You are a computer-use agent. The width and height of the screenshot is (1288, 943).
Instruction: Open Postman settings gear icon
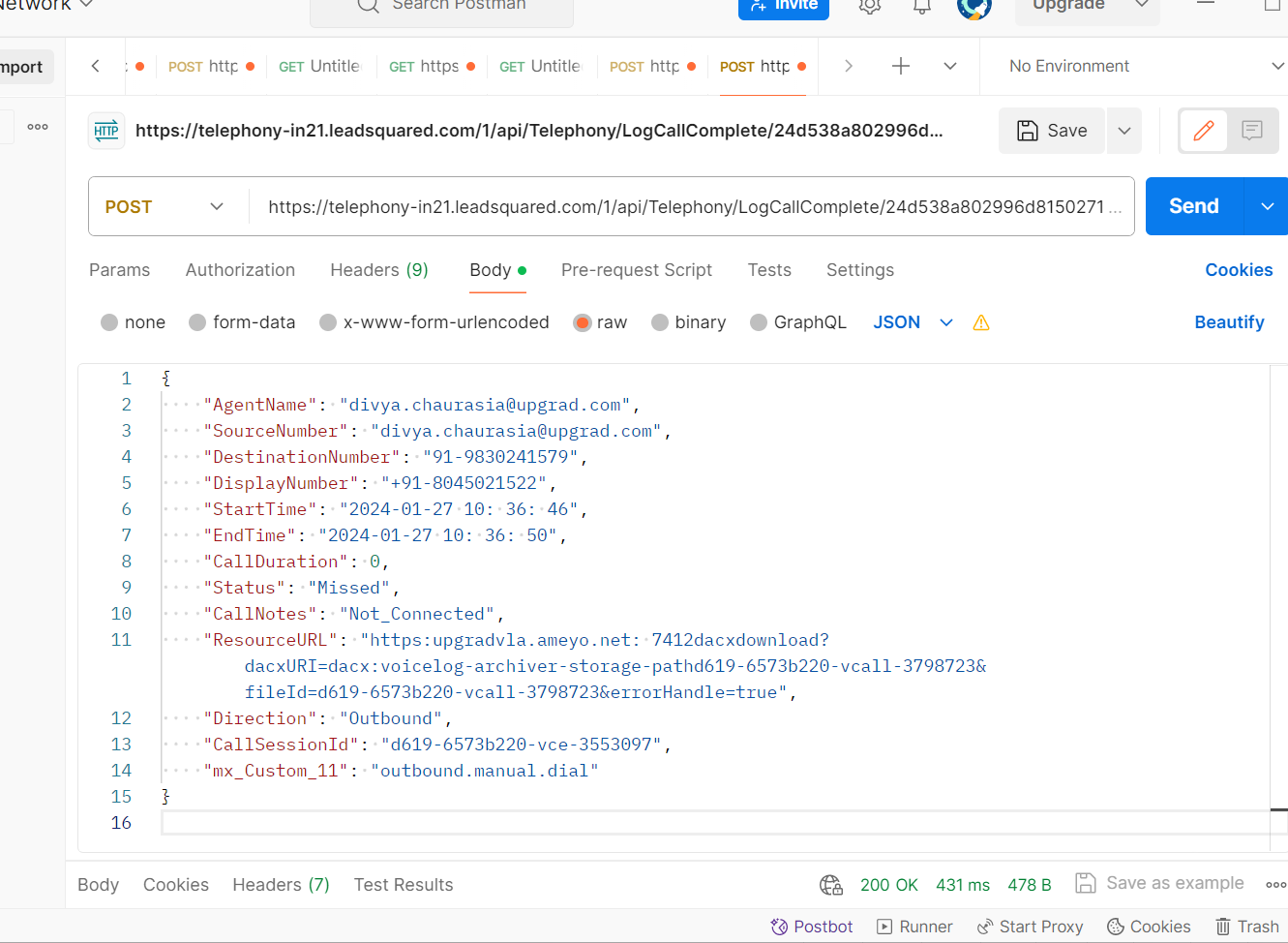[x=870, y=6]
